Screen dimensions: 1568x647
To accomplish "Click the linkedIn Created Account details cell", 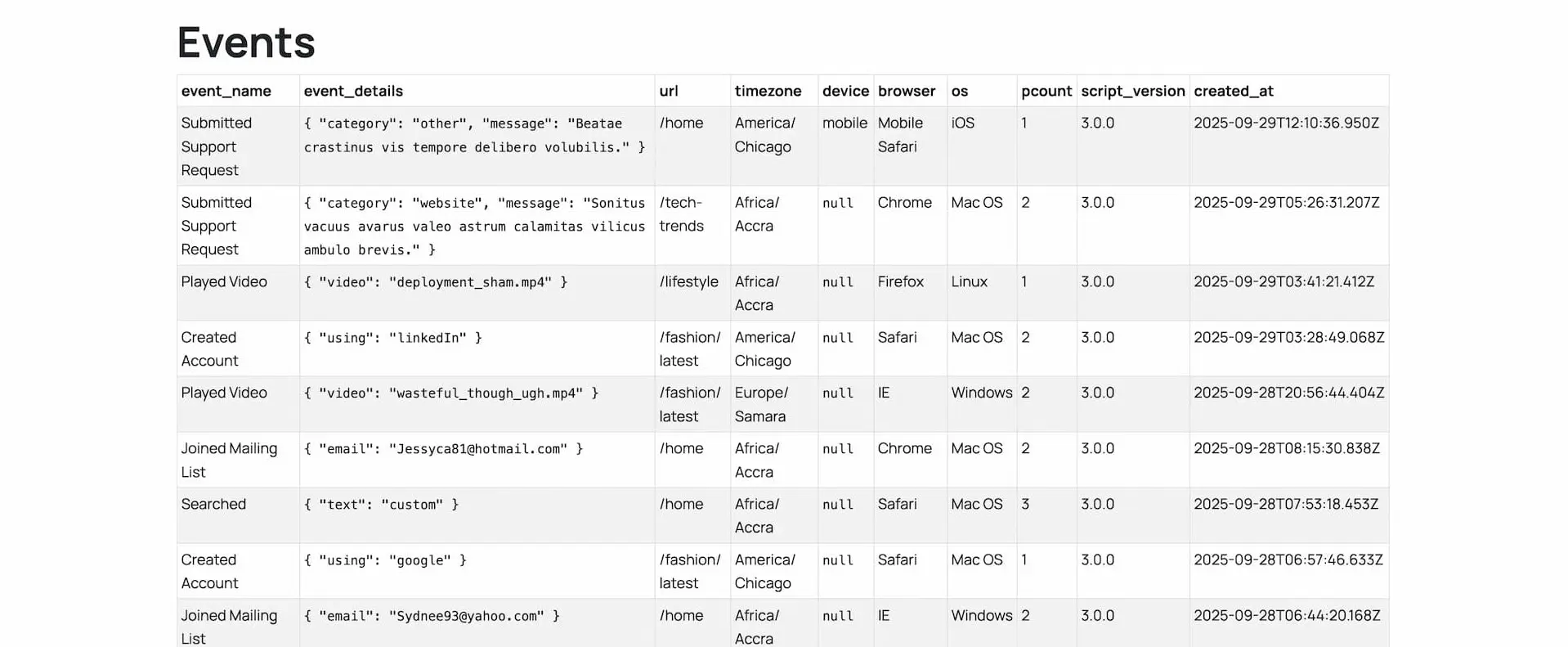I will 392,338.
